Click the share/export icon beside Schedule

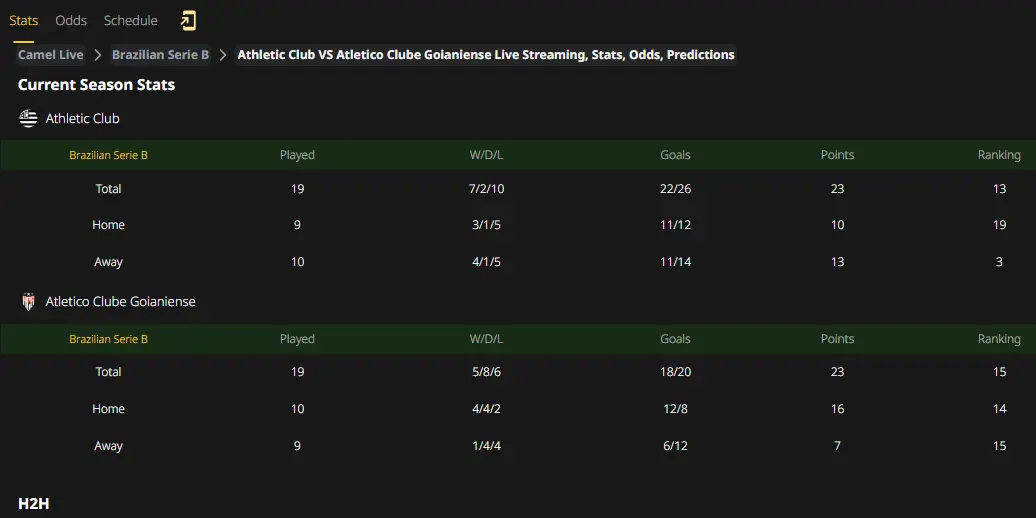coord(188,20)
